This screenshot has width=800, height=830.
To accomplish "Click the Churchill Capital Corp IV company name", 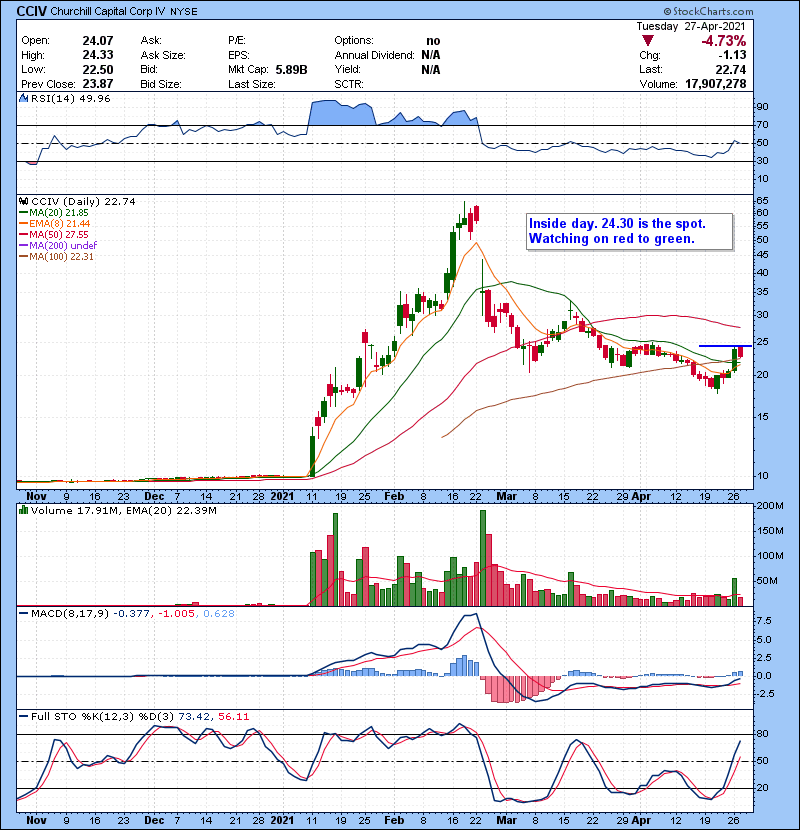I will [108, 11].
